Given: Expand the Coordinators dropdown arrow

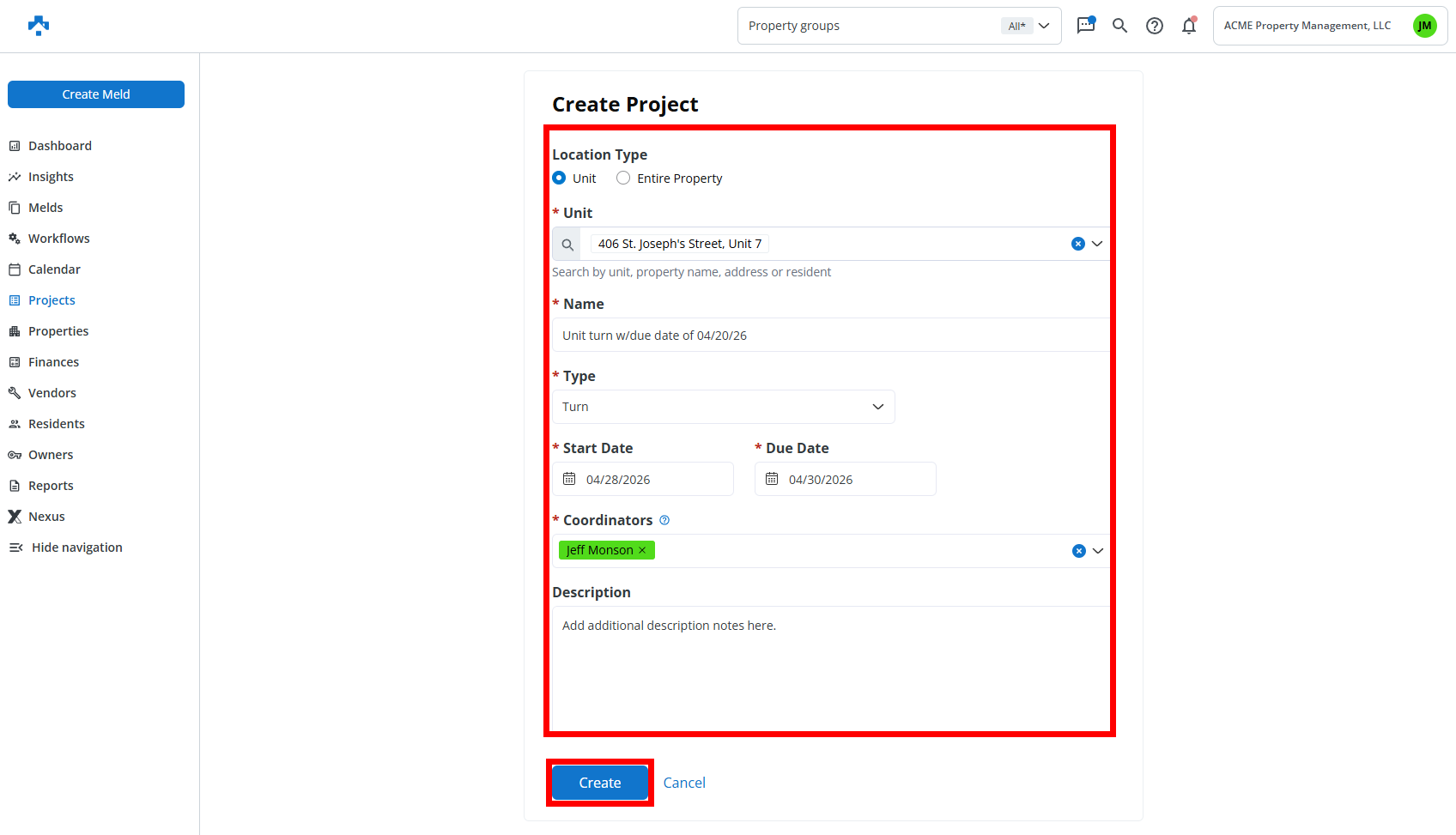Looking at the screenshot, I should [x=1098, y=551].
